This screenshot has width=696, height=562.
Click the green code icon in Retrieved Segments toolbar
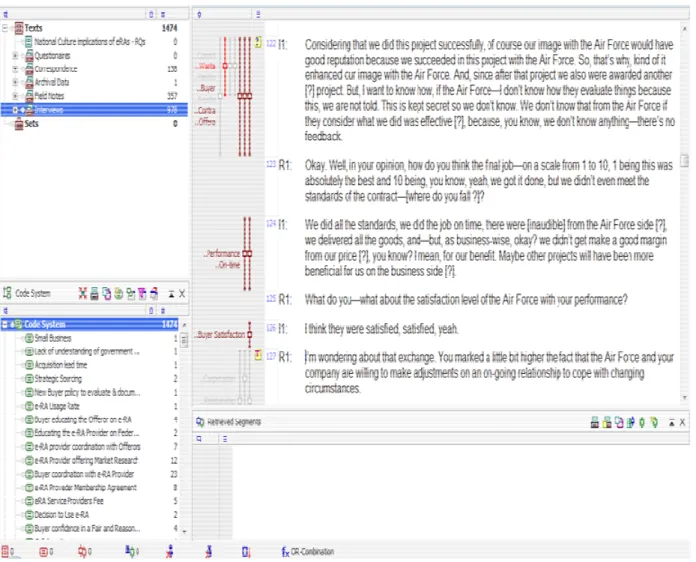642,422
